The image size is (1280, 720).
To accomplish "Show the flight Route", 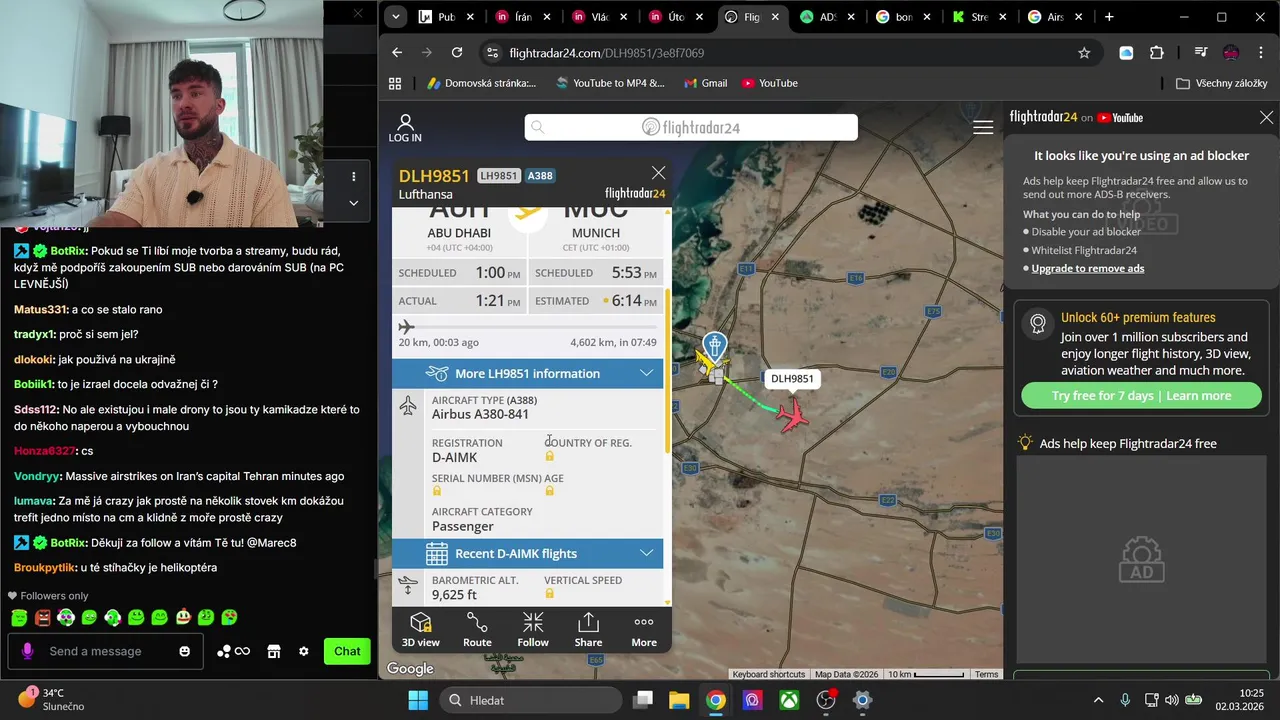I will coord(477,630).
